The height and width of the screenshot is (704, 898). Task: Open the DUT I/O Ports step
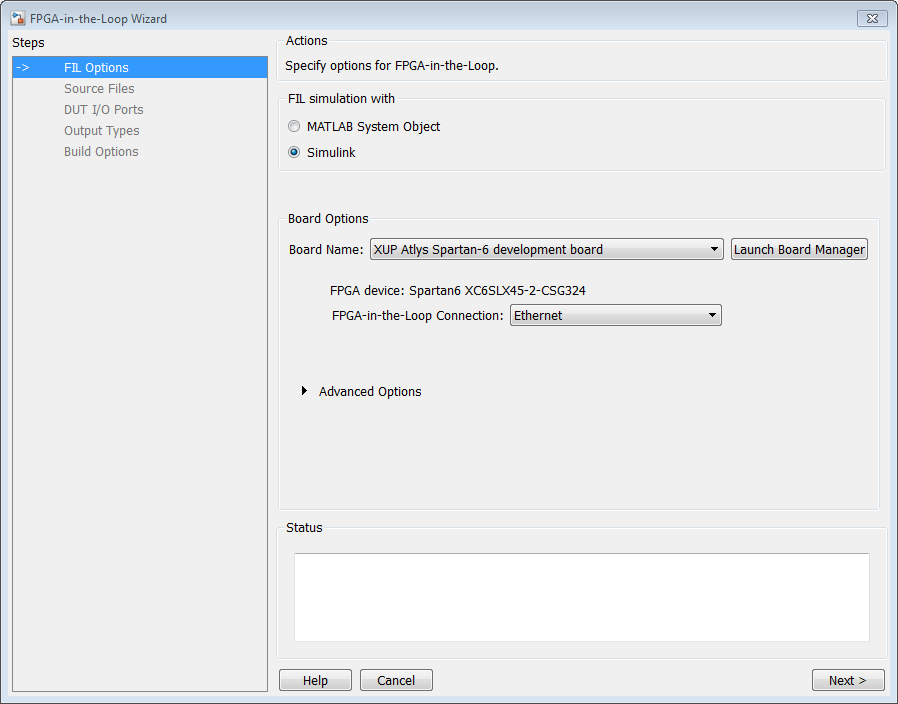(103, 110)
